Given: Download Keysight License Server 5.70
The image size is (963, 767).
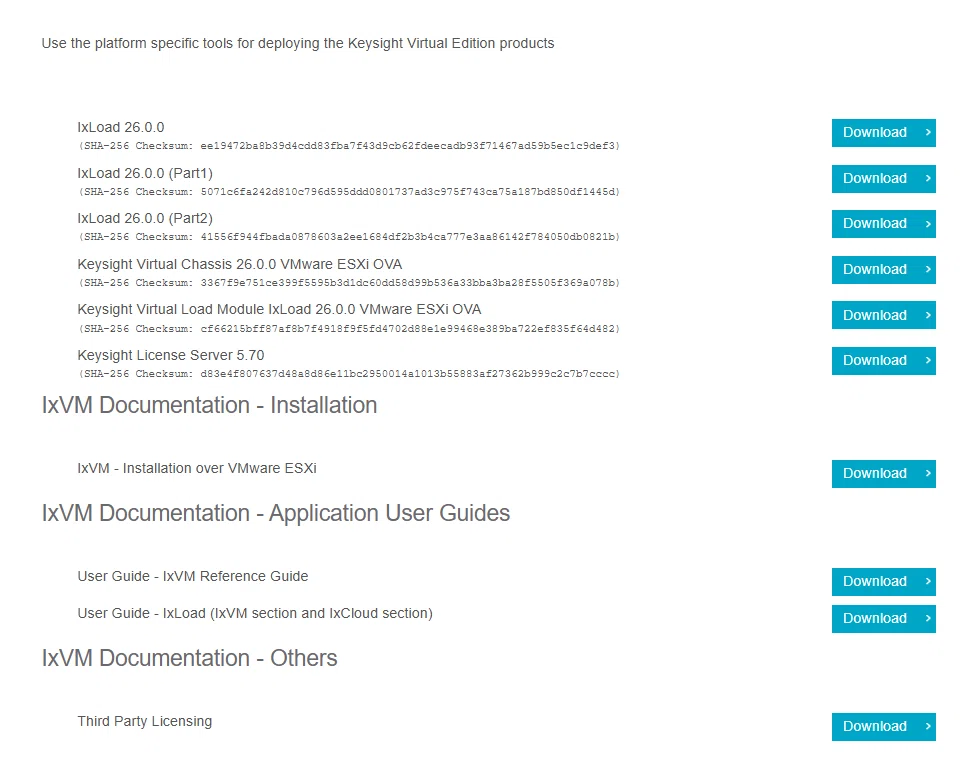Looking at the screenshot, I should coord(883,360).
